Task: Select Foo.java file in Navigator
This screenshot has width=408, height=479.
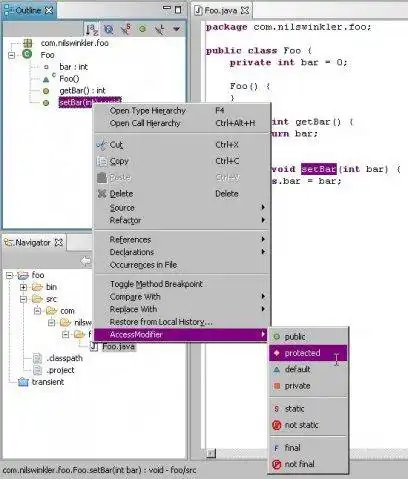Action: click(118, 347)
